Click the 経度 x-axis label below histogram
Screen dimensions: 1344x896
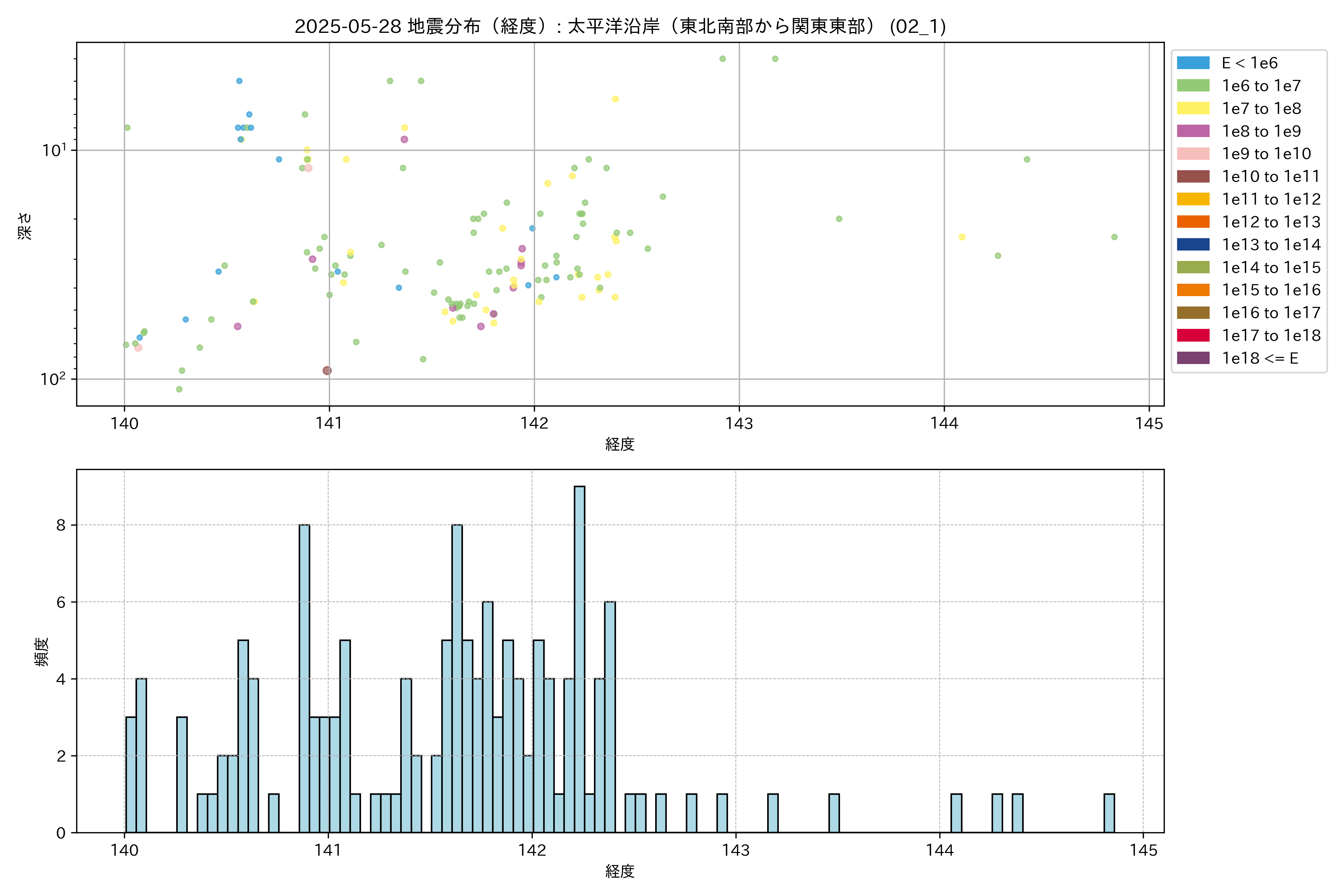click(x=620, y=871)
